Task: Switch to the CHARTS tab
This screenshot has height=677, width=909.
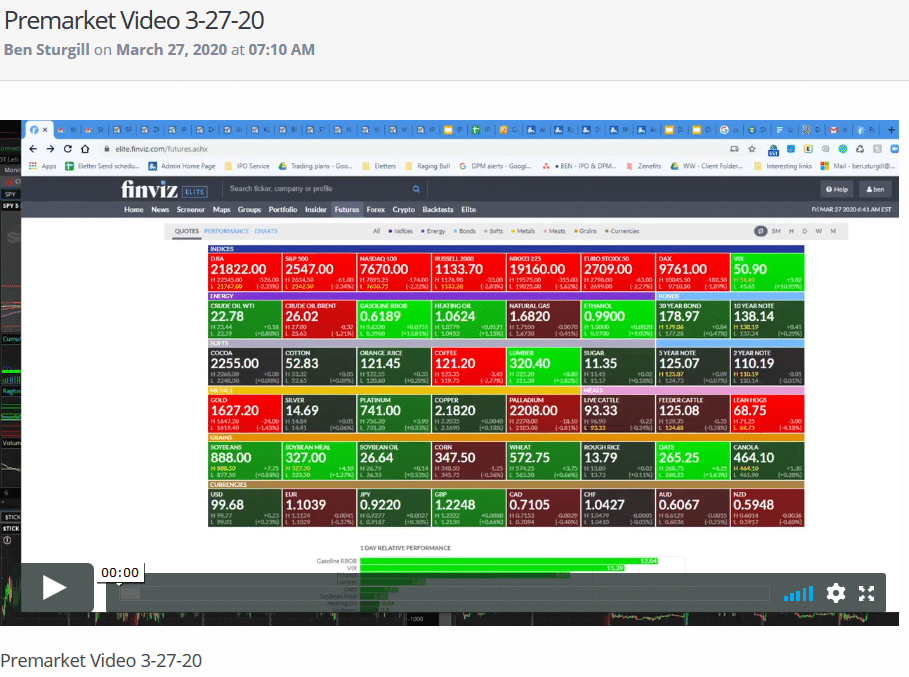Action: point(266,231)
